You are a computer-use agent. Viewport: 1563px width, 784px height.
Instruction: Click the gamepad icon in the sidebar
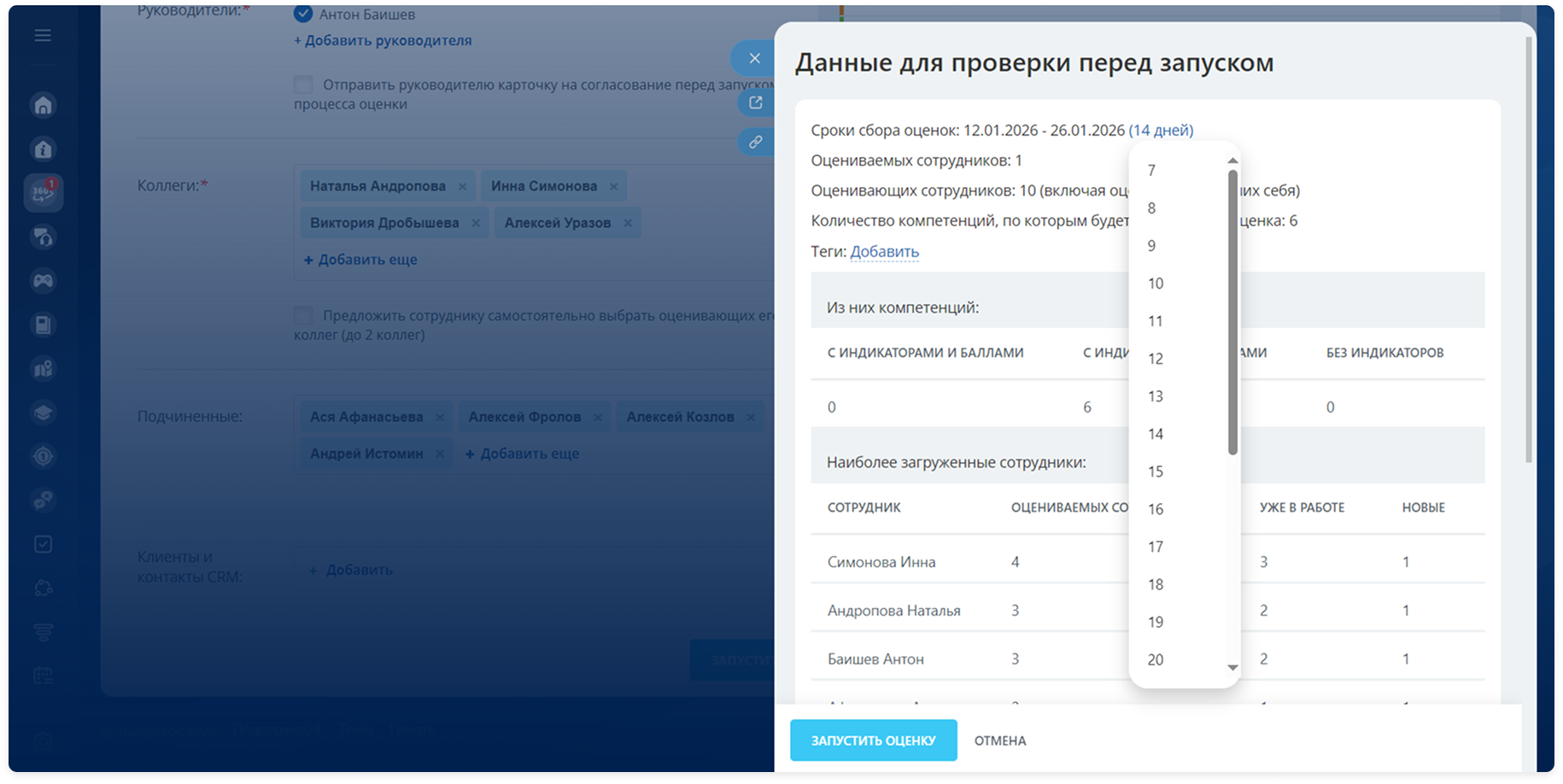[x=43, y=281]
